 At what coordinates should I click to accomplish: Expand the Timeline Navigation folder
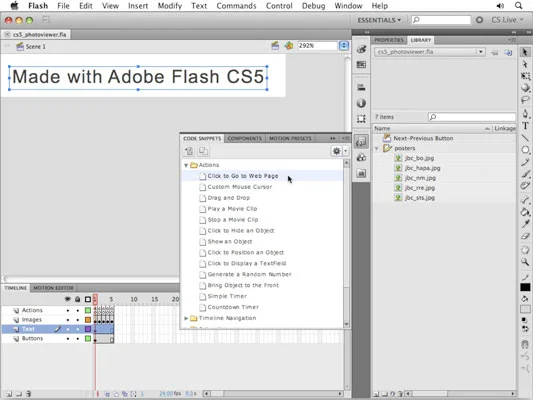(x=186, y=318)
